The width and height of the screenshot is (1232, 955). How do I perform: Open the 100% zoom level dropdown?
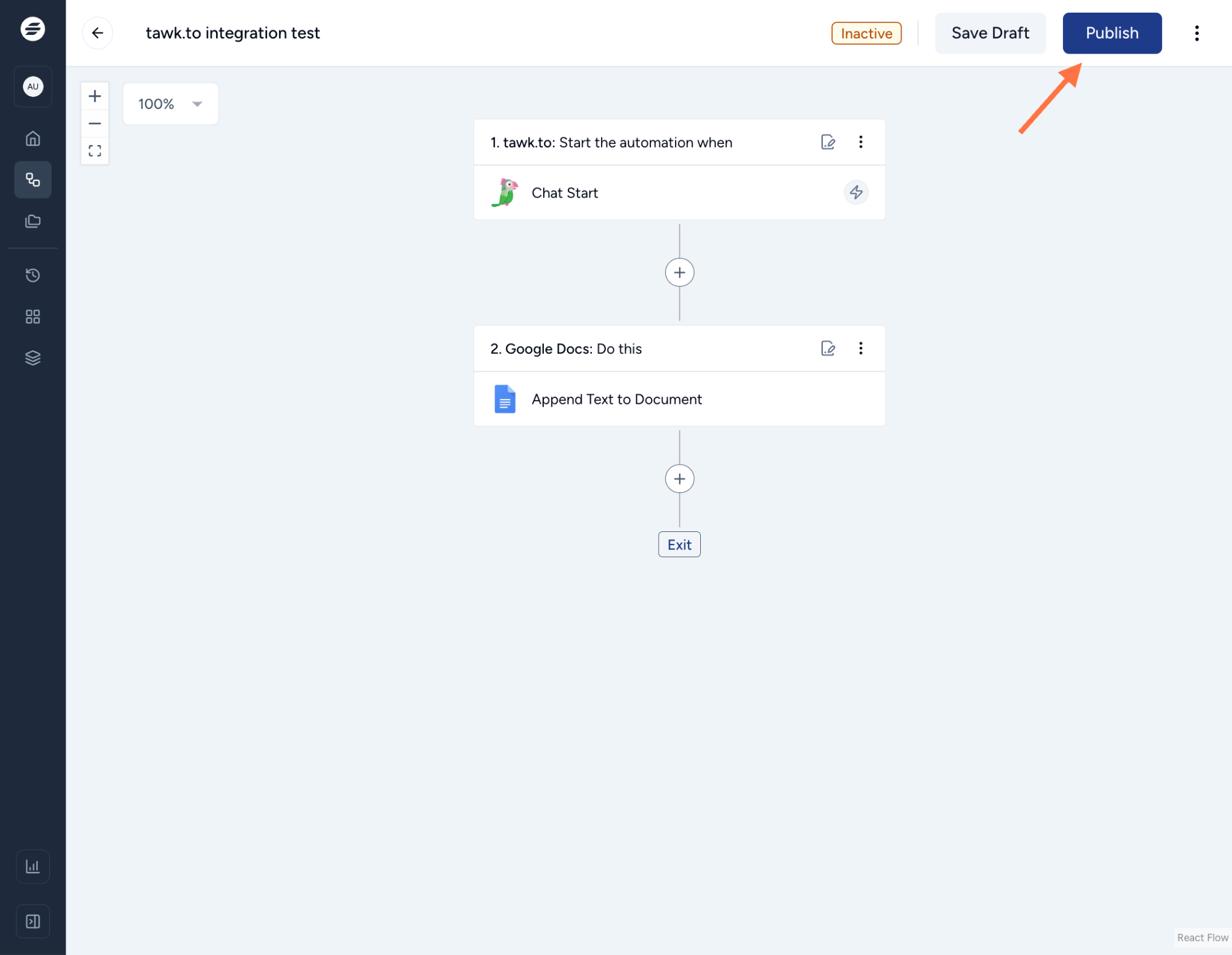pos(170,104)
